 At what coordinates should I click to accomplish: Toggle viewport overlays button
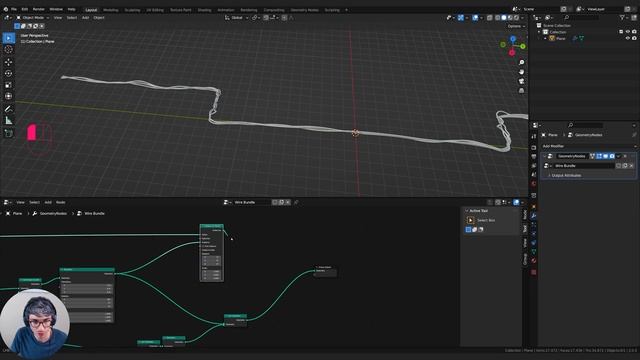(475, 18)
